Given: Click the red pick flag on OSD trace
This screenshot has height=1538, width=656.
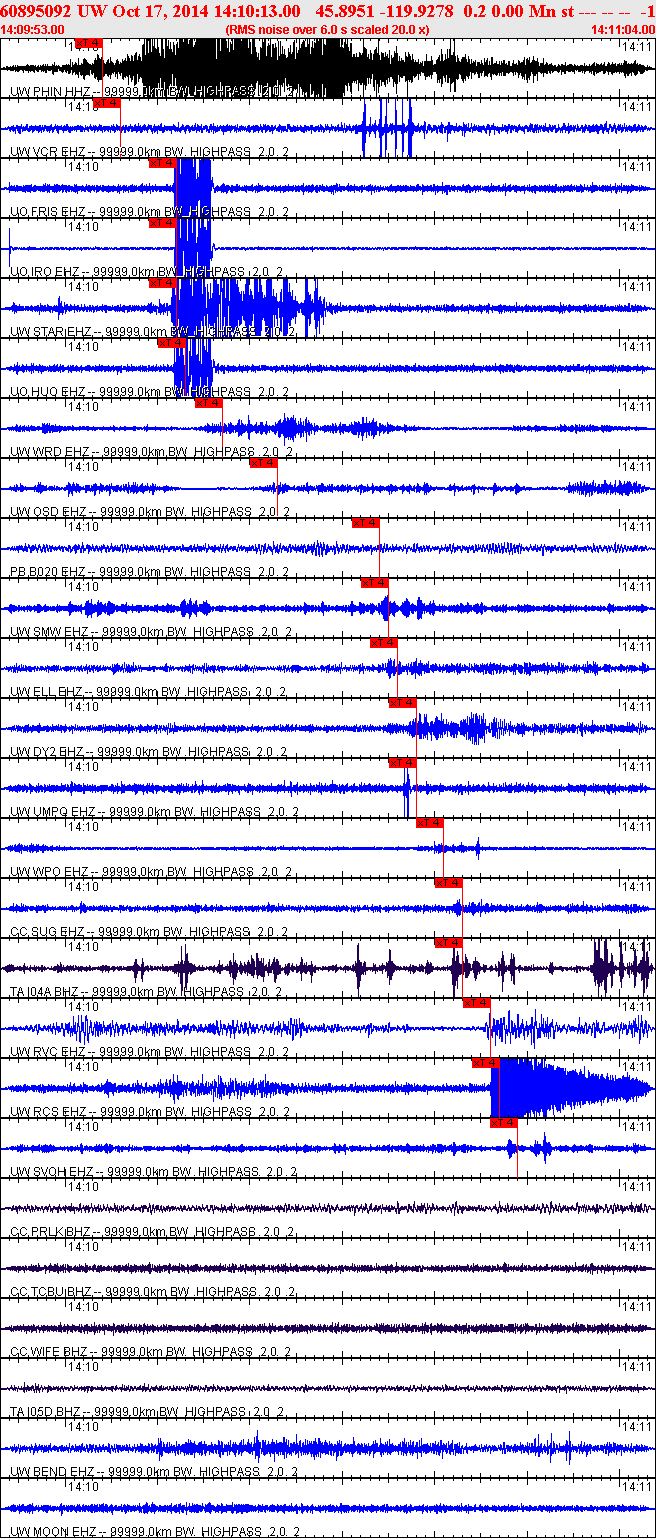Looking at the screenshot, I should pos(263,463).
